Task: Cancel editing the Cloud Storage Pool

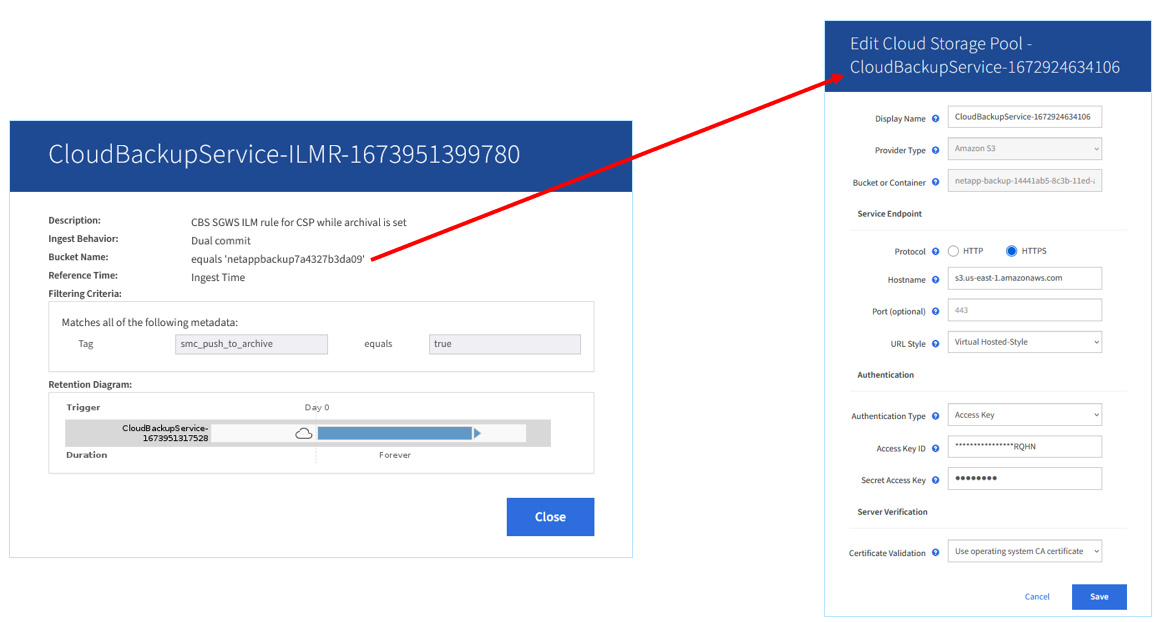Action: click(x=1037, y=597)
